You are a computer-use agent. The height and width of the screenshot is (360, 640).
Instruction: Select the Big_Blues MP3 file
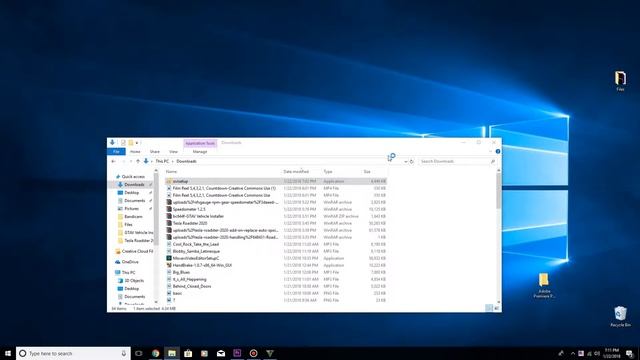181,272
